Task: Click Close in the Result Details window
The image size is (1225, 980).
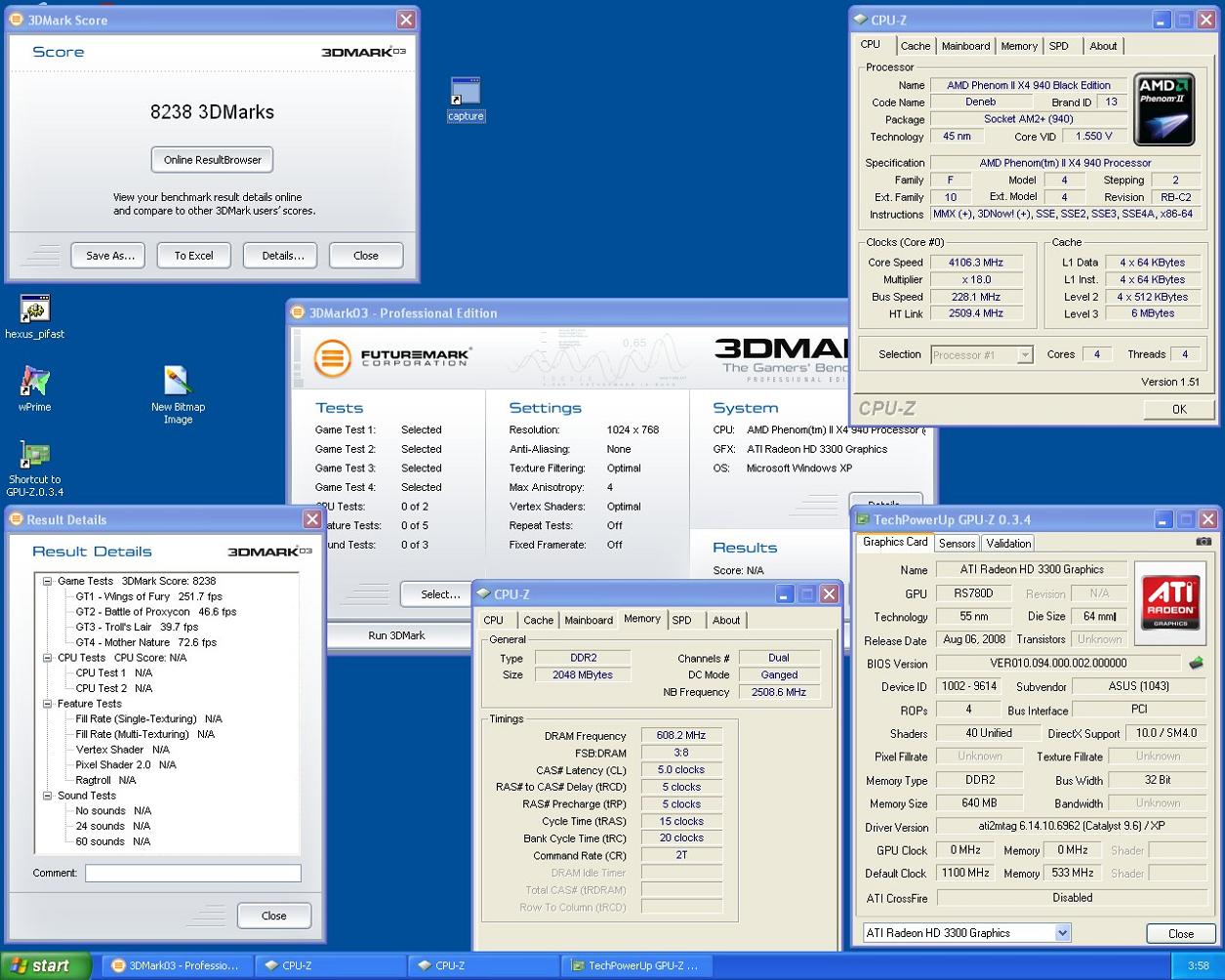Action: [274, 916]
